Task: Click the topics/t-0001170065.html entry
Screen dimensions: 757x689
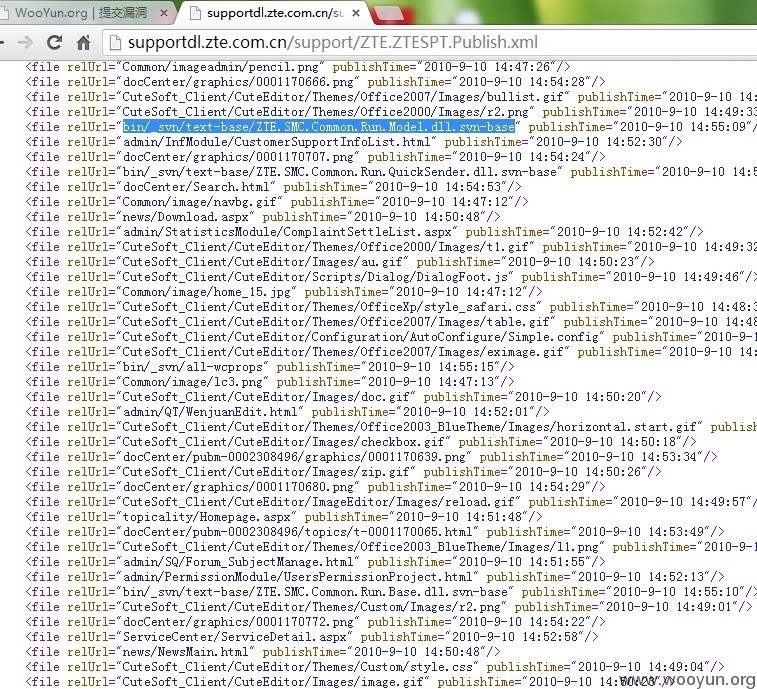Action: [375, 531]
